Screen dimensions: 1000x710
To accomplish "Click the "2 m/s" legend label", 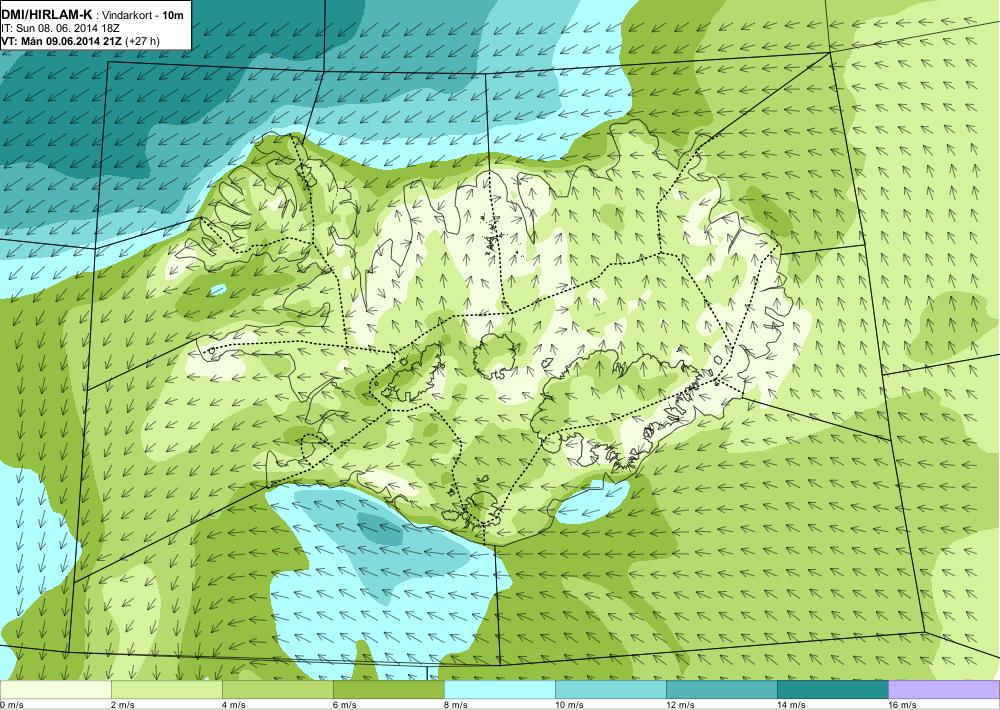I will click(x=122, y=704).
